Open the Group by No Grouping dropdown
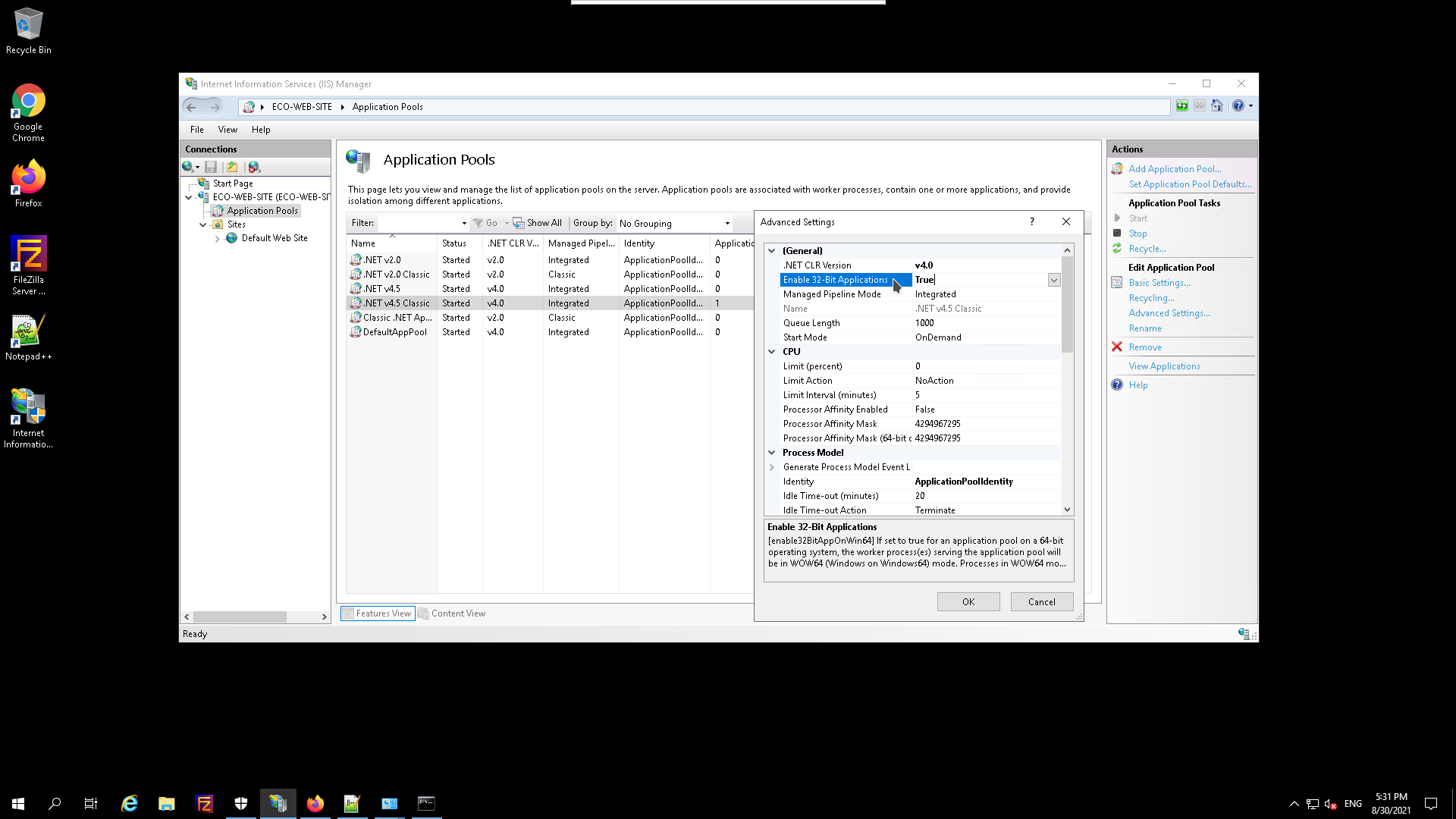Image resolution: width=1456 pixels, height=819 pixels. pos(674,223)
